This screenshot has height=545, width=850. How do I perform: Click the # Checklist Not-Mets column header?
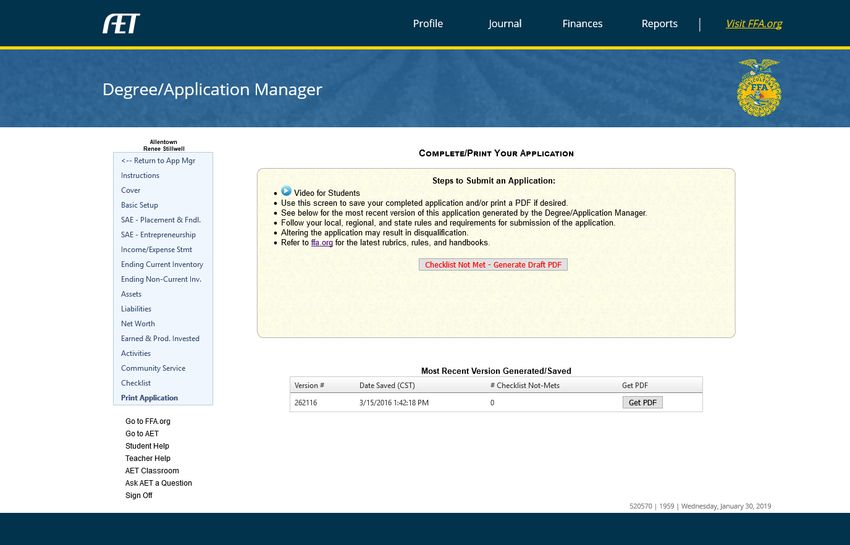(x=525, y=385)
